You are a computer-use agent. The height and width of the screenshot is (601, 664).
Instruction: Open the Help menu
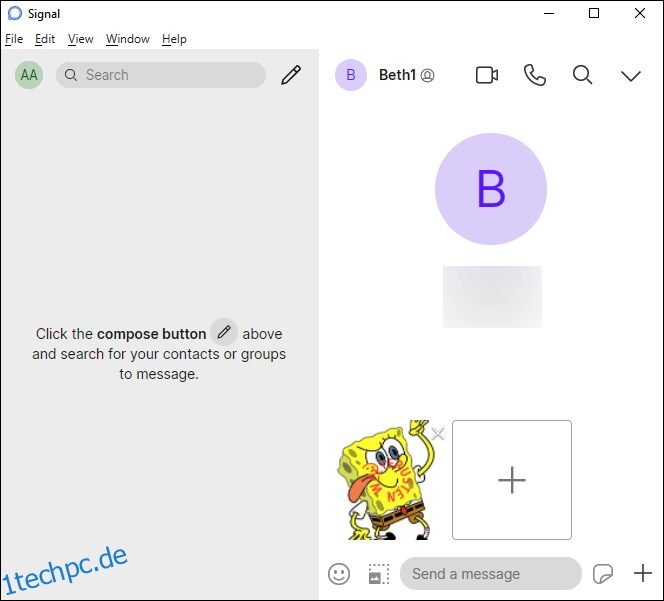(x=174, y=39)
